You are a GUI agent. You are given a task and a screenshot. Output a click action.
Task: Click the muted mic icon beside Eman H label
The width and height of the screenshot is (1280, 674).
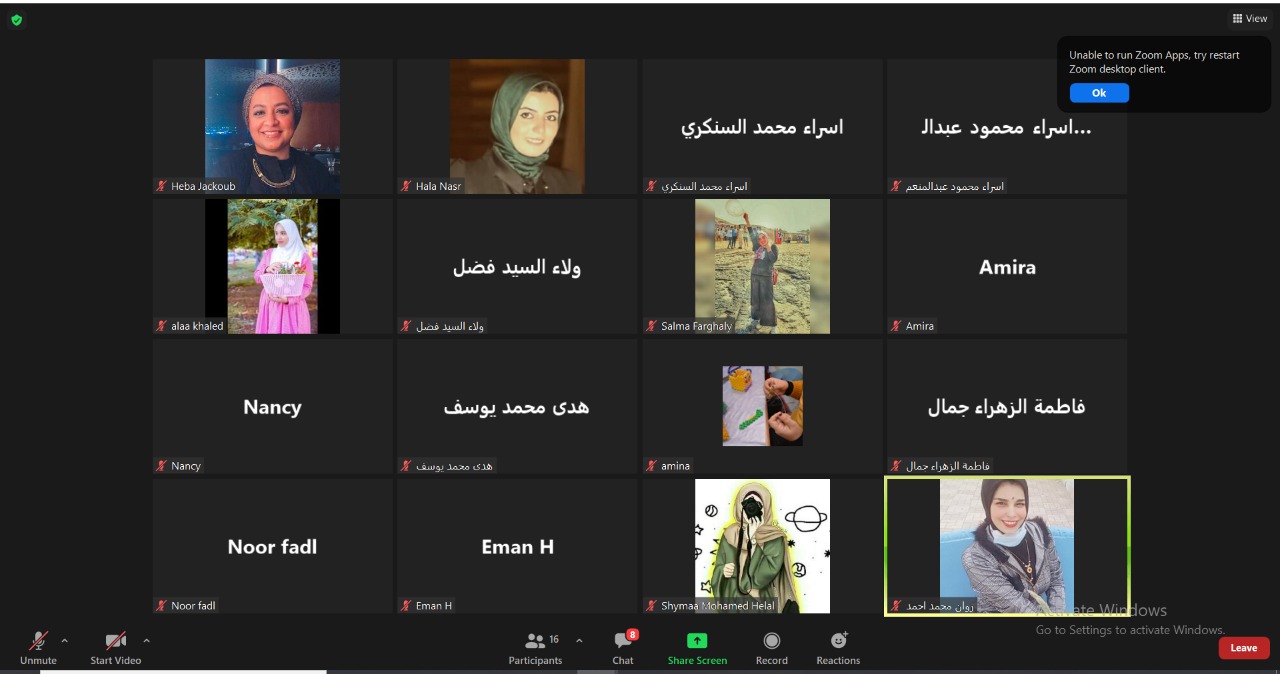[406, 606]
